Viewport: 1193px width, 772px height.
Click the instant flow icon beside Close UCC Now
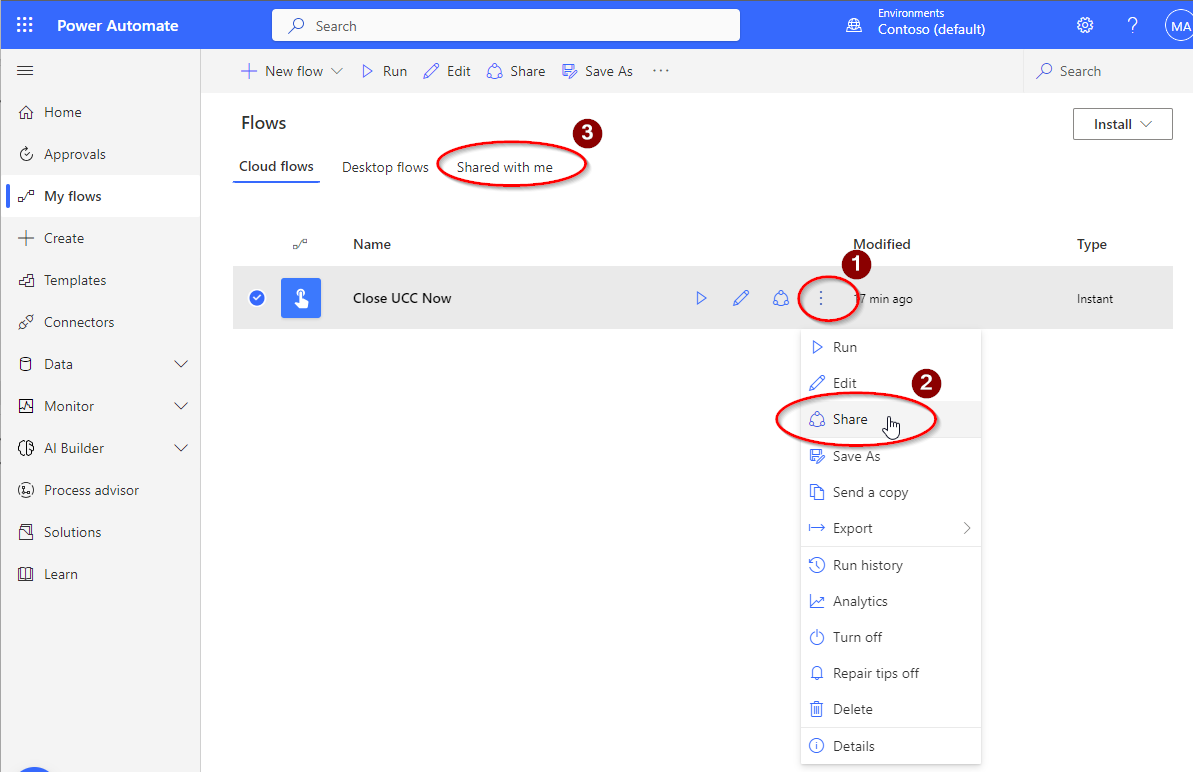pyautogui.click(x=301, y=298)
